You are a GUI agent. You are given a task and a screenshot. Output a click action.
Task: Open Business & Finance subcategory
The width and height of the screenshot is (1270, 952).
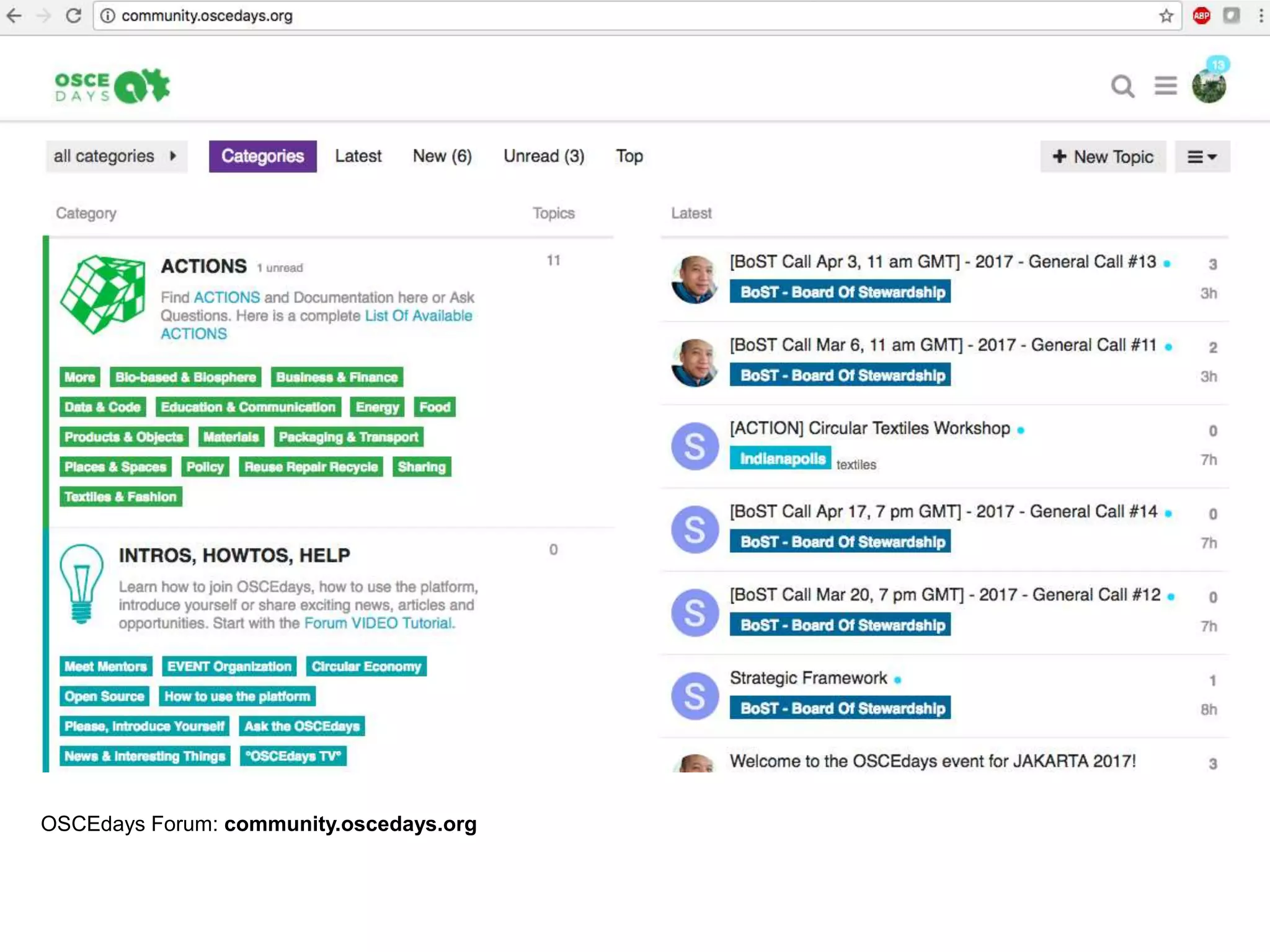pyautogui.click(x=337, y=377)
